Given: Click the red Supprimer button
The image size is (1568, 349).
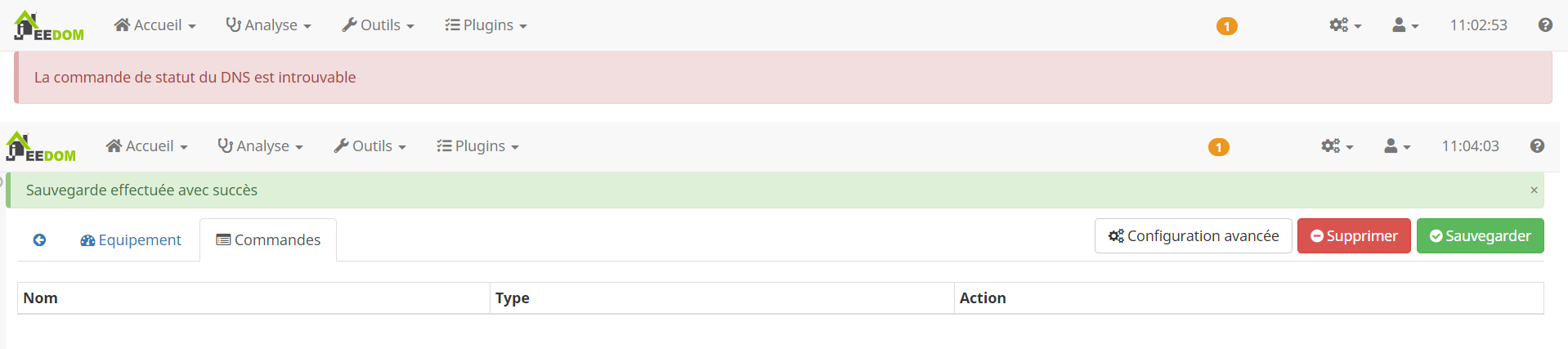Looking at the screenshot, I should (x=1354, y=236).
